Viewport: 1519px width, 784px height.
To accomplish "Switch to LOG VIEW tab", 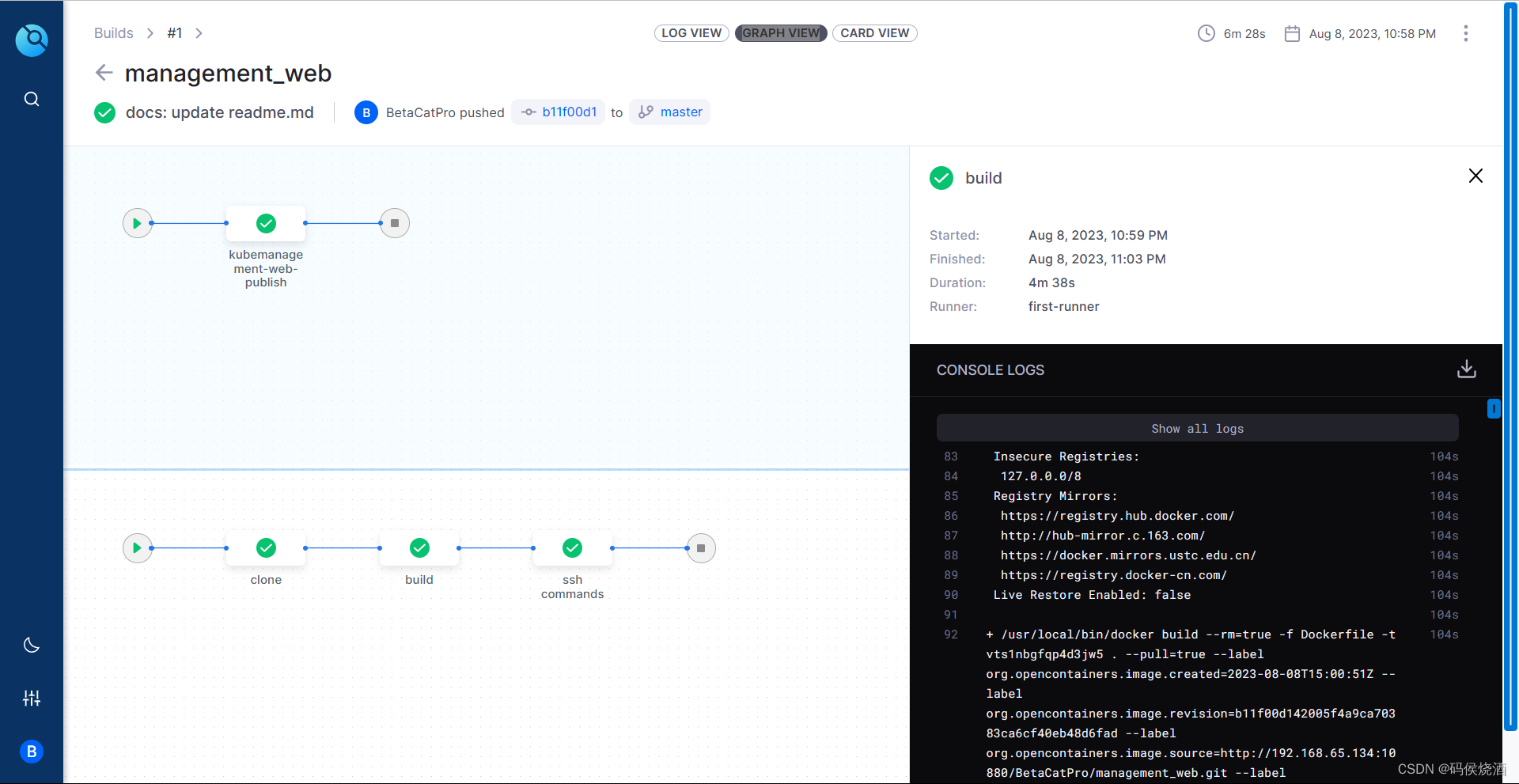I will coord(691,33).
